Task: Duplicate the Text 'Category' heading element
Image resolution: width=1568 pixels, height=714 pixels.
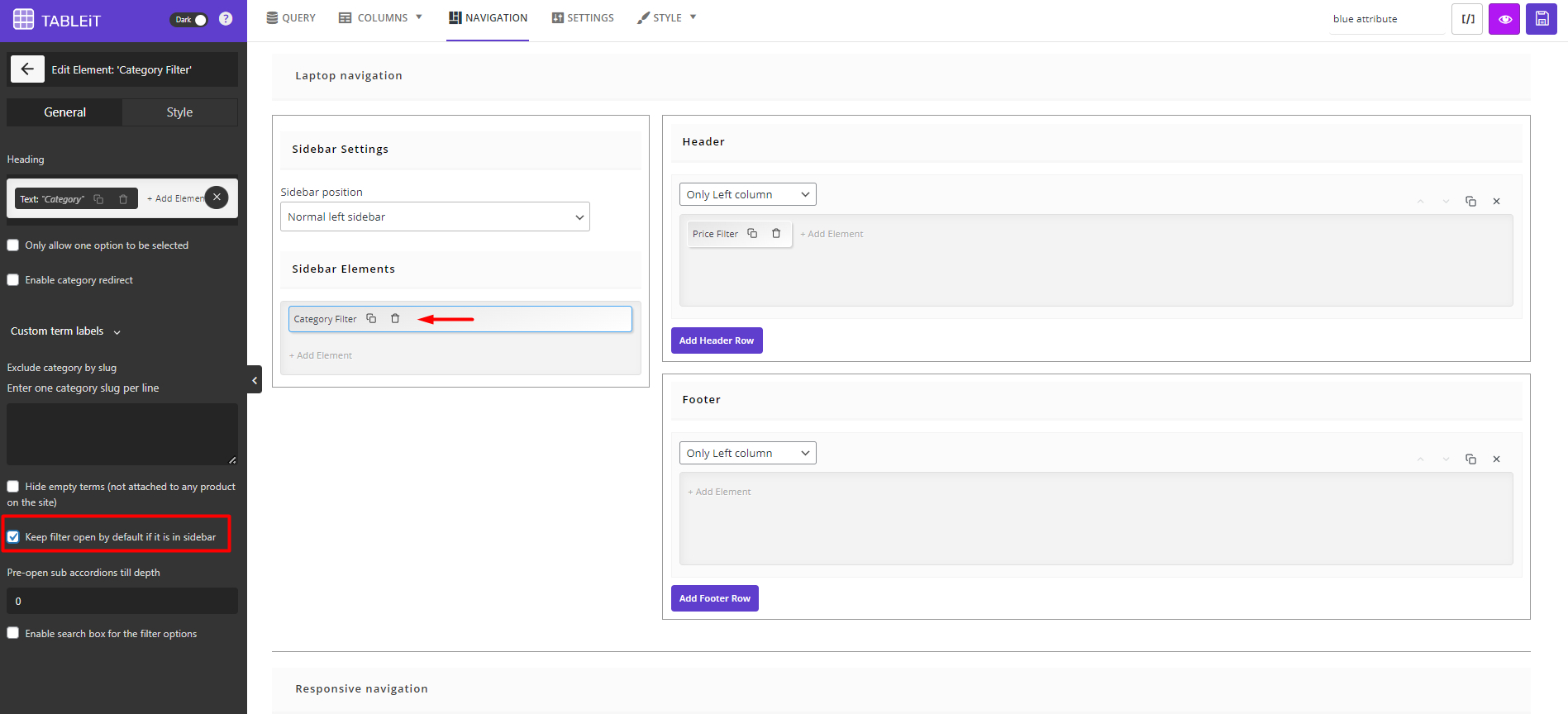Action: coord(99,199)
